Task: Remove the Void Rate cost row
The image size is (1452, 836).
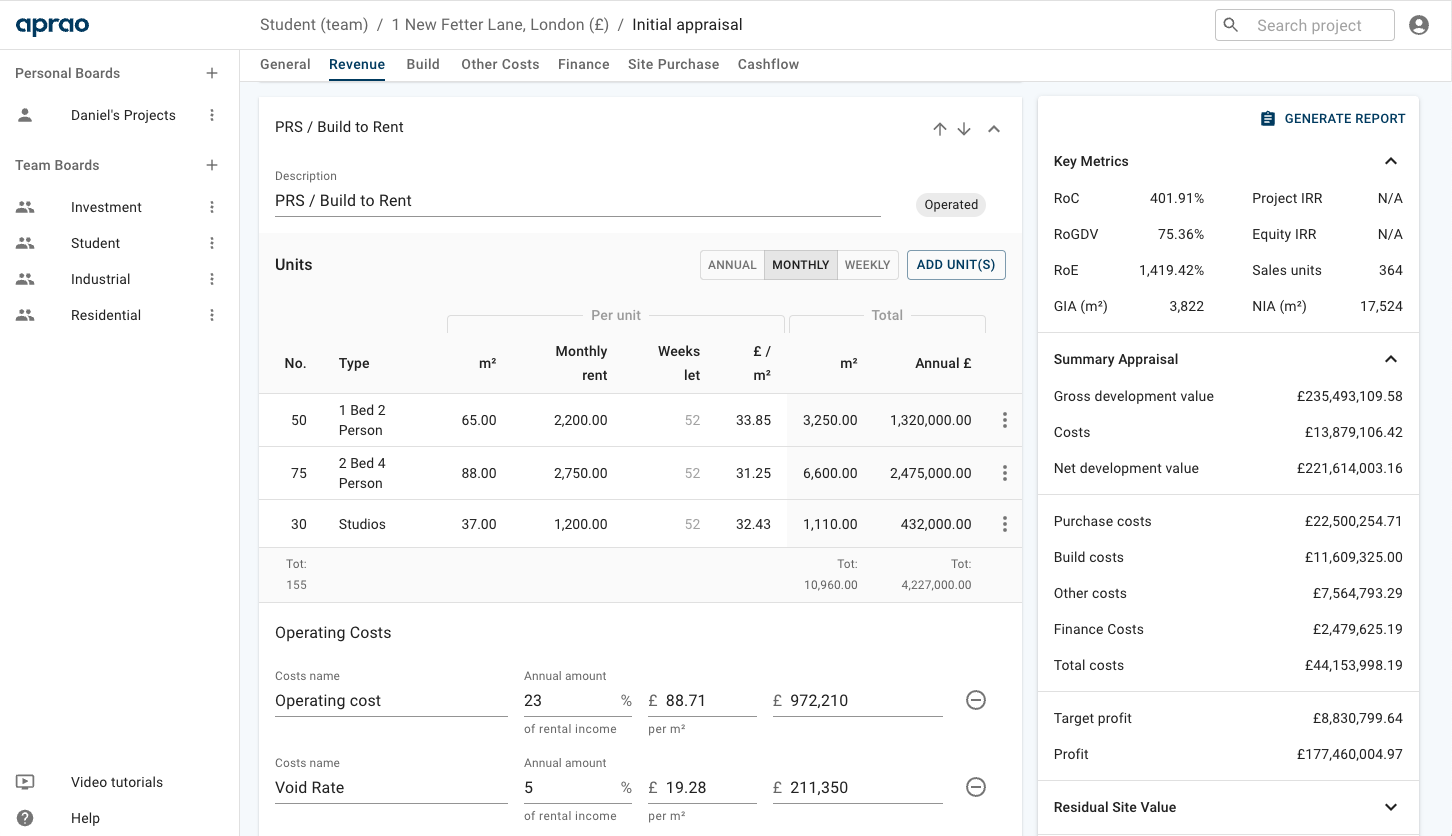Action: click(976, 787)
